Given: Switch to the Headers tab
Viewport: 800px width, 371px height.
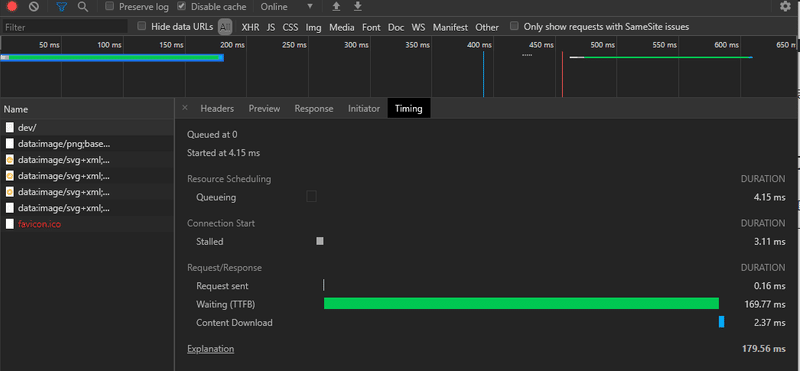Looking at the screenshot, I should [x=217, y=108].
